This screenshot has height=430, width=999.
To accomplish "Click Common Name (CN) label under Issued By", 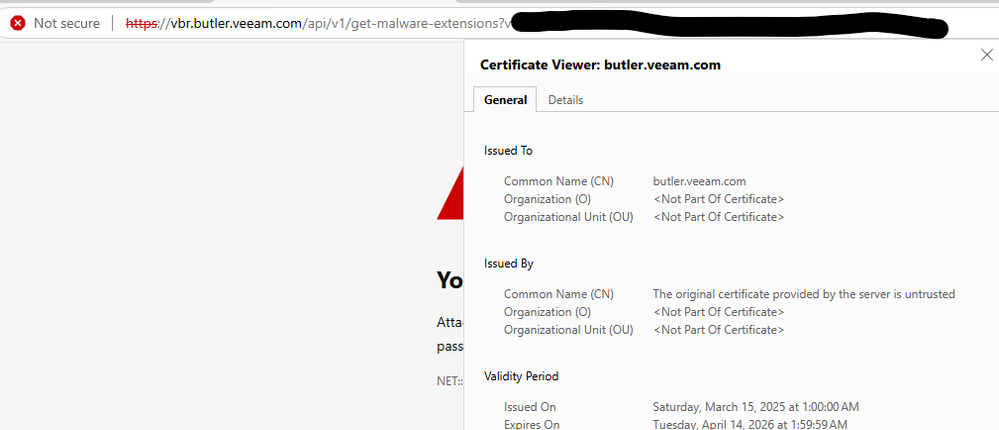I will [559, 294].
